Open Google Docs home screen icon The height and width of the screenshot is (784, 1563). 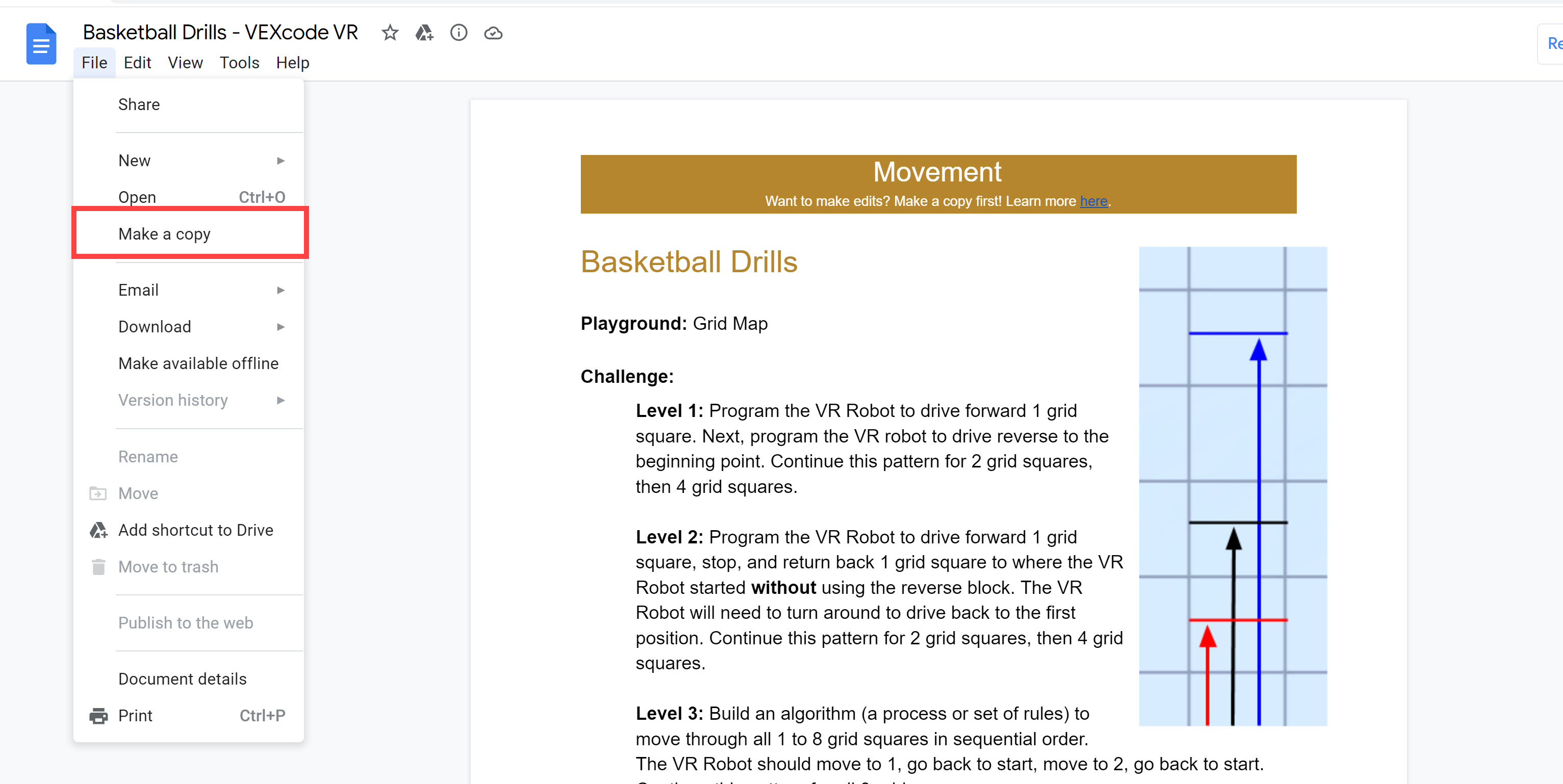[41, 44]
